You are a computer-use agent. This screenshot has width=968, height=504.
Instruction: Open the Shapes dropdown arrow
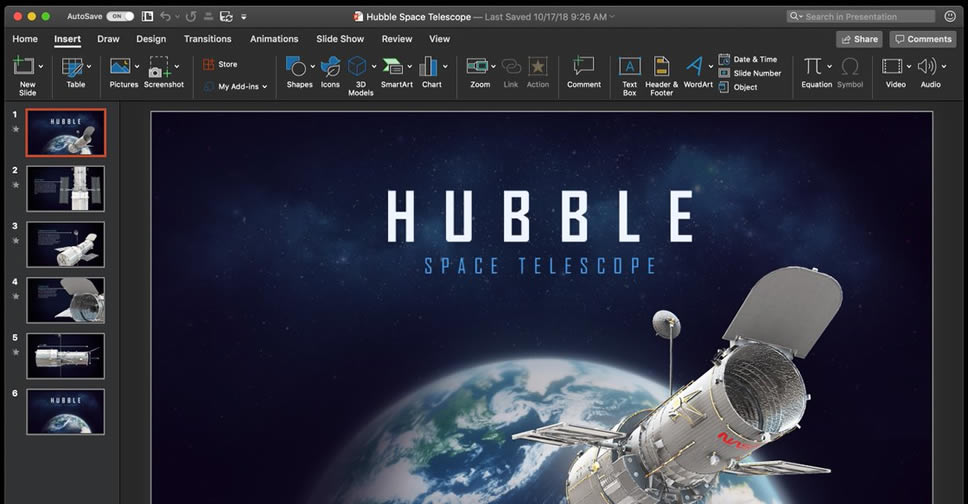(x=313, y=67)
